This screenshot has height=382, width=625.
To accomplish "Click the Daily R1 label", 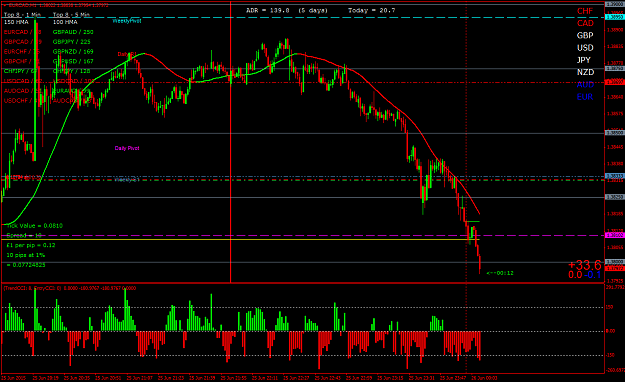I will pyautogui.click(x=127, y=54).
